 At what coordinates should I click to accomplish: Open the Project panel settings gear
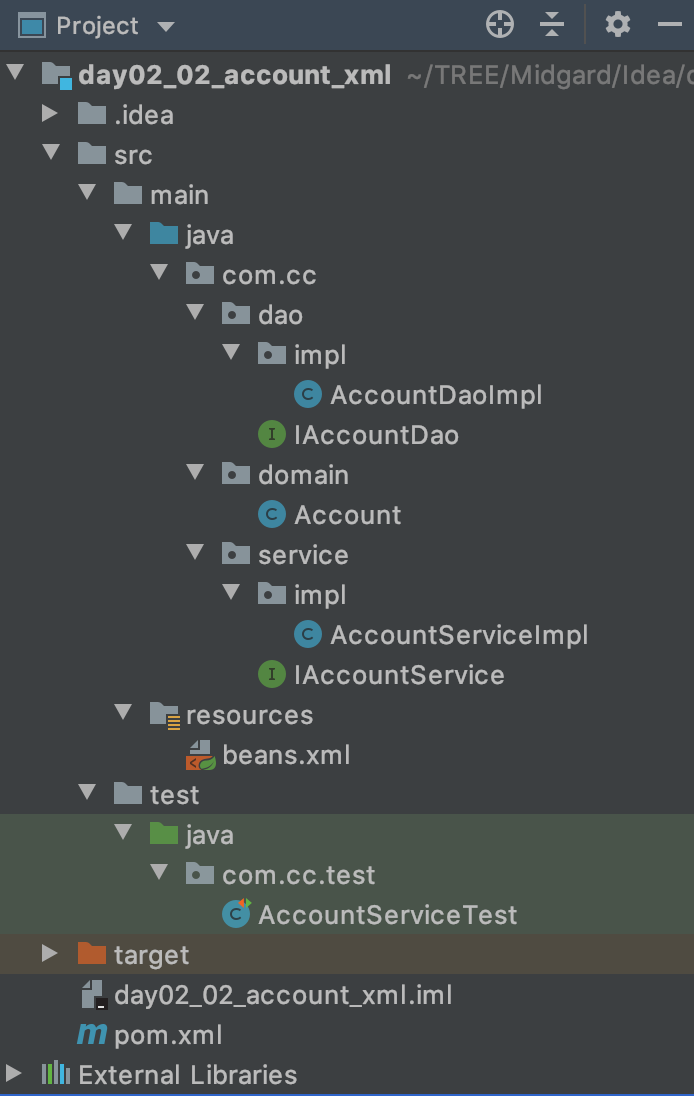[x=618, y=25]
